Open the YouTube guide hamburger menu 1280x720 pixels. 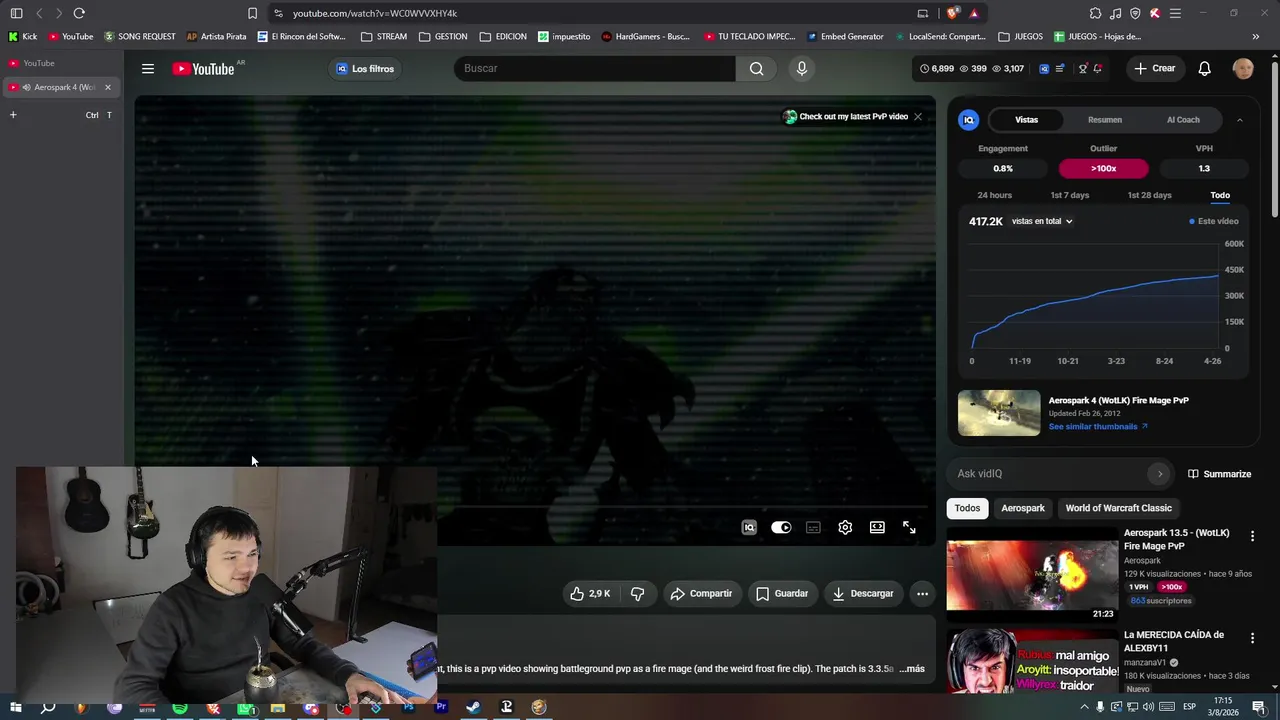click(x=148, y=69)
